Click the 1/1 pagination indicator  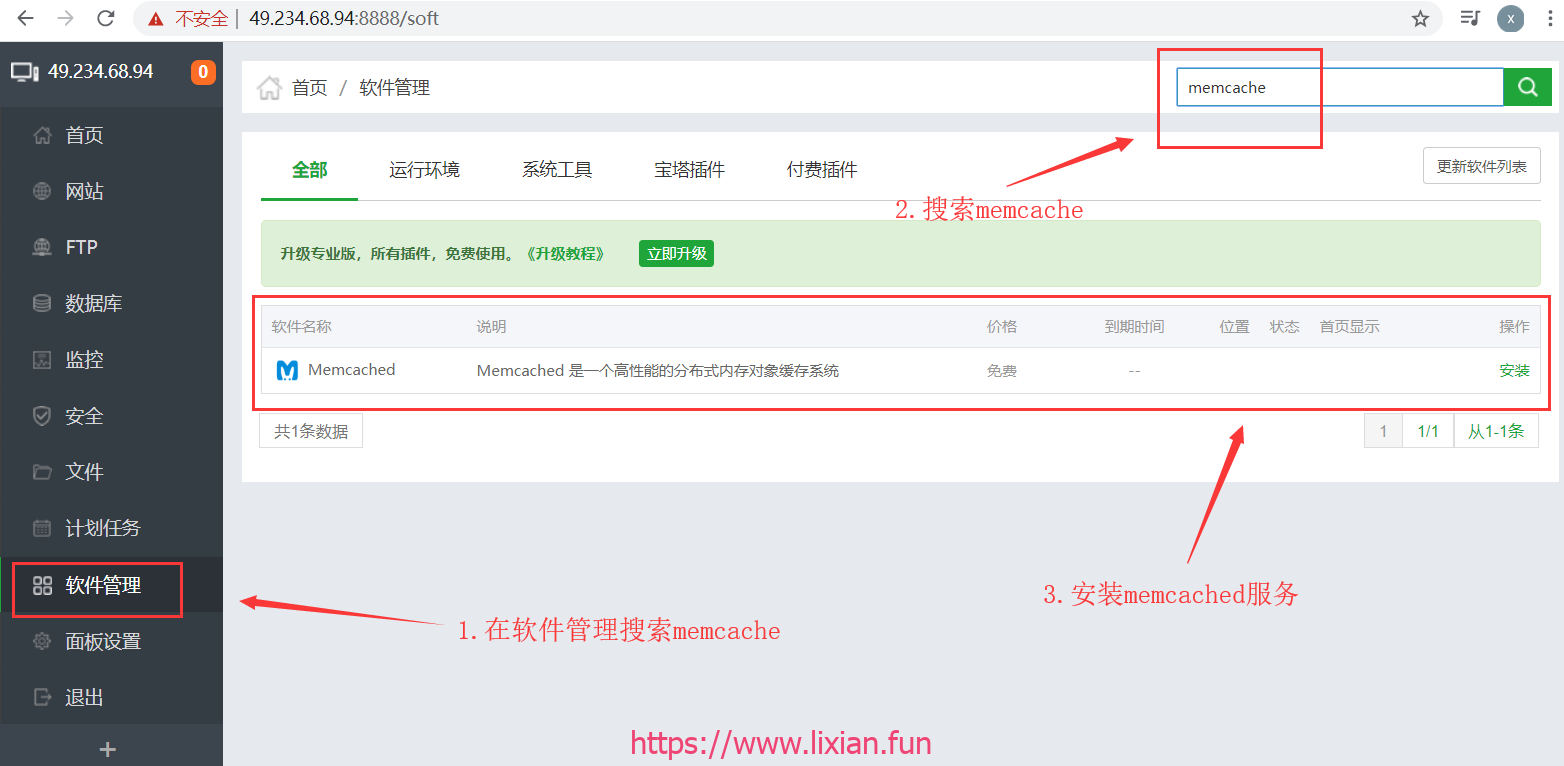[1428, 431]
